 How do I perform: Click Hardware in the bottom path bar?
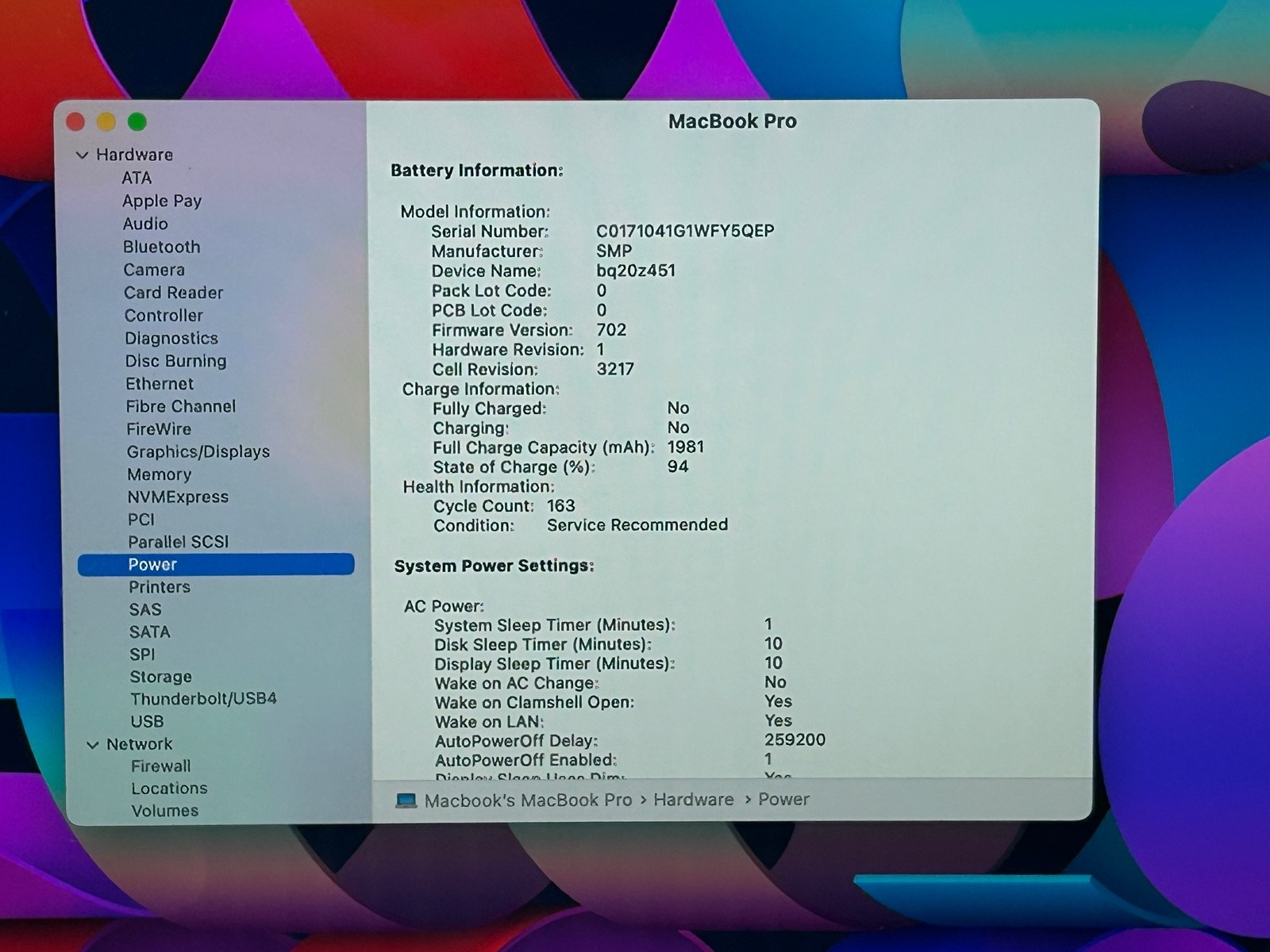point(693,800)
